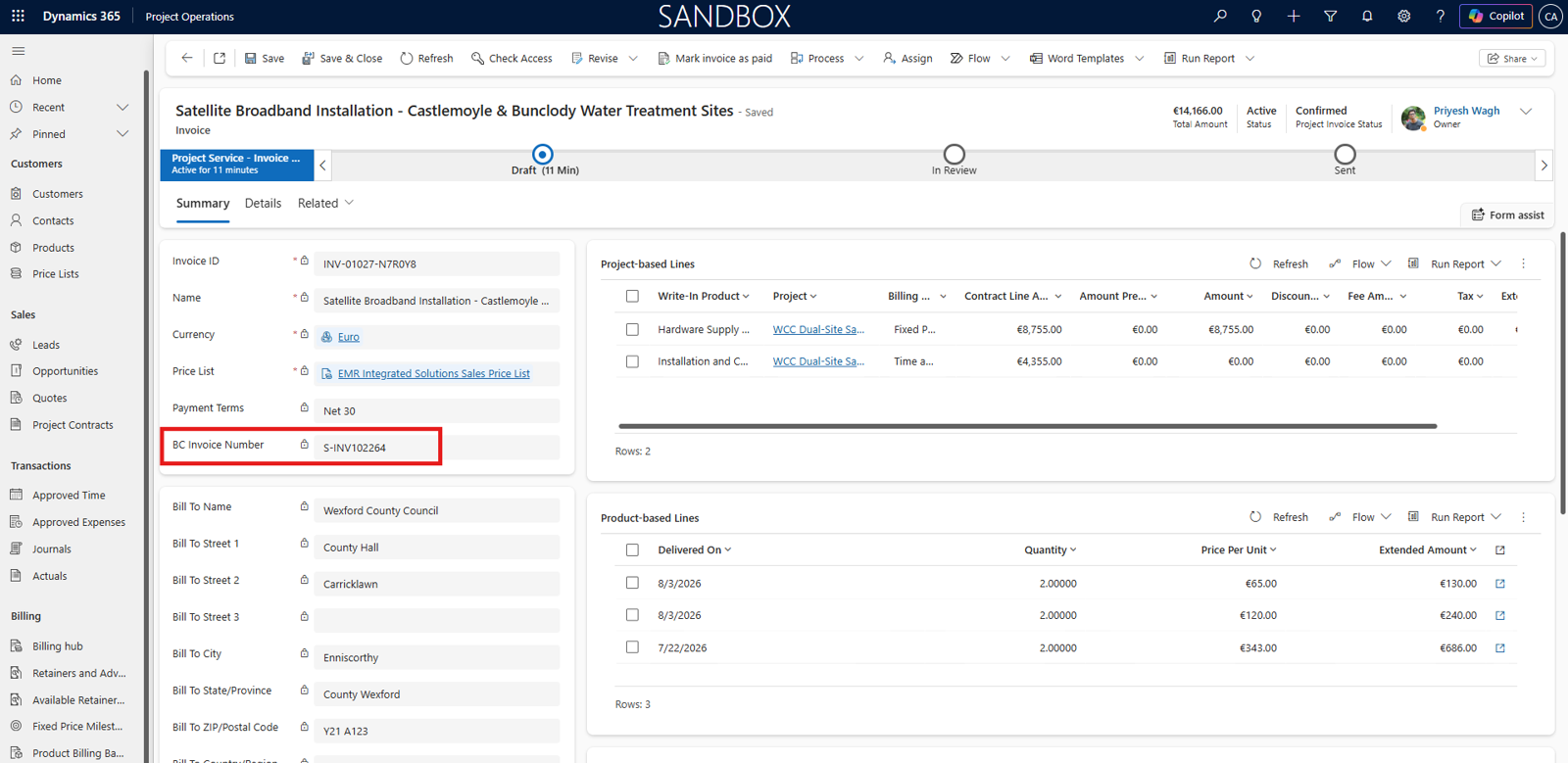Open the Amount column header menu

click(x=1228, y=296)
